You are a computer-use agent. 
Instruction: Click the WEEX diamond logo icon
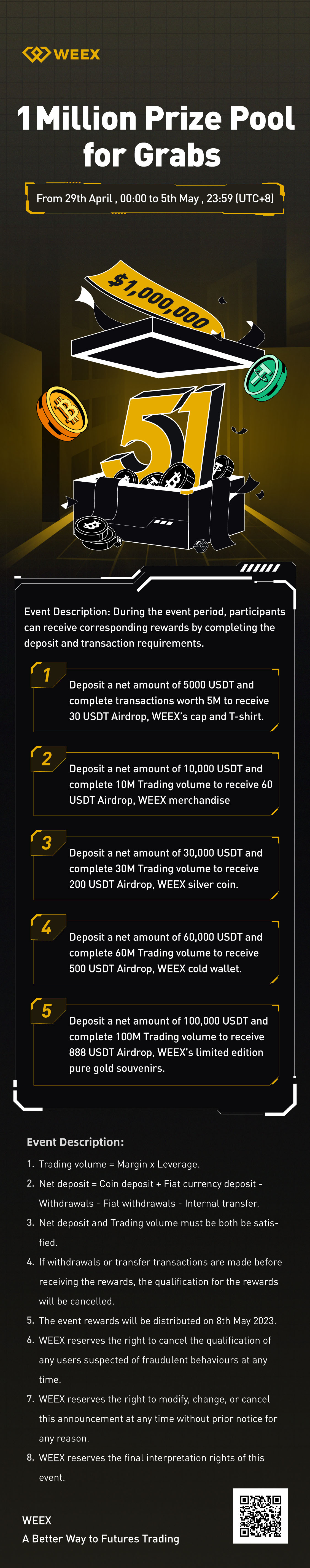click(35, 54)
